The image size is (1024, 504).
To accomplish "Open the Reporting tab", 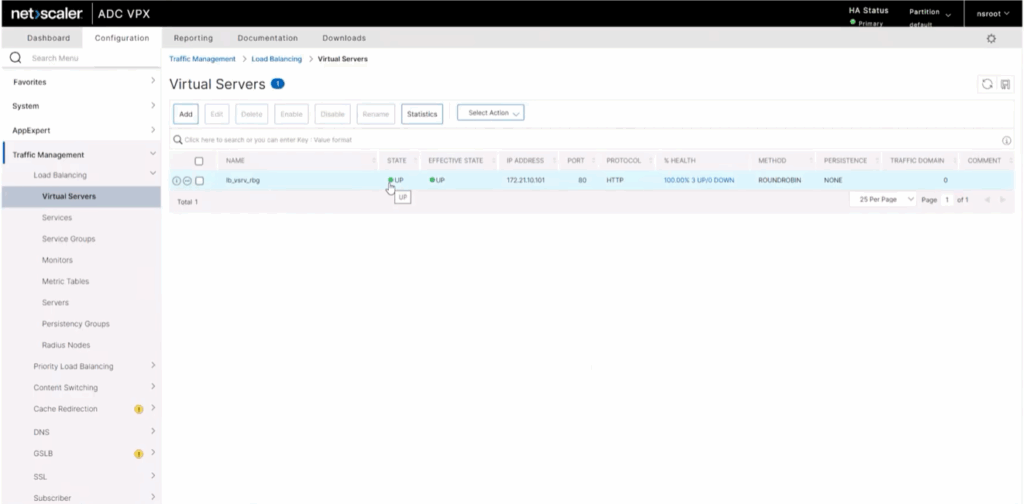I will (x=193, y=38).
